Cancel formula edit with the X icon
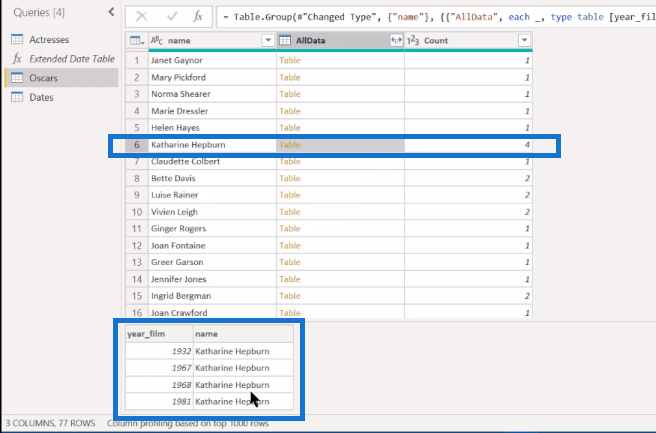 142,17
